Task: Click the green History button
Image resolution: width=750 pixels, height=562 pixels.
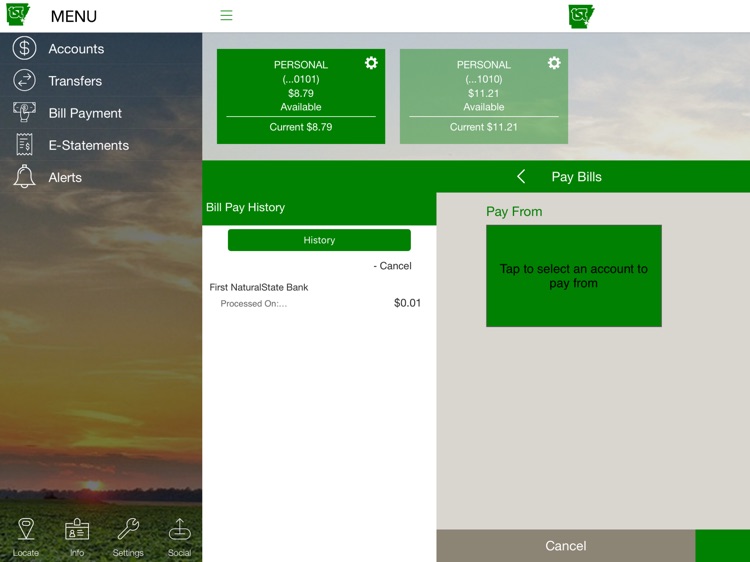Action: (319, 240)
